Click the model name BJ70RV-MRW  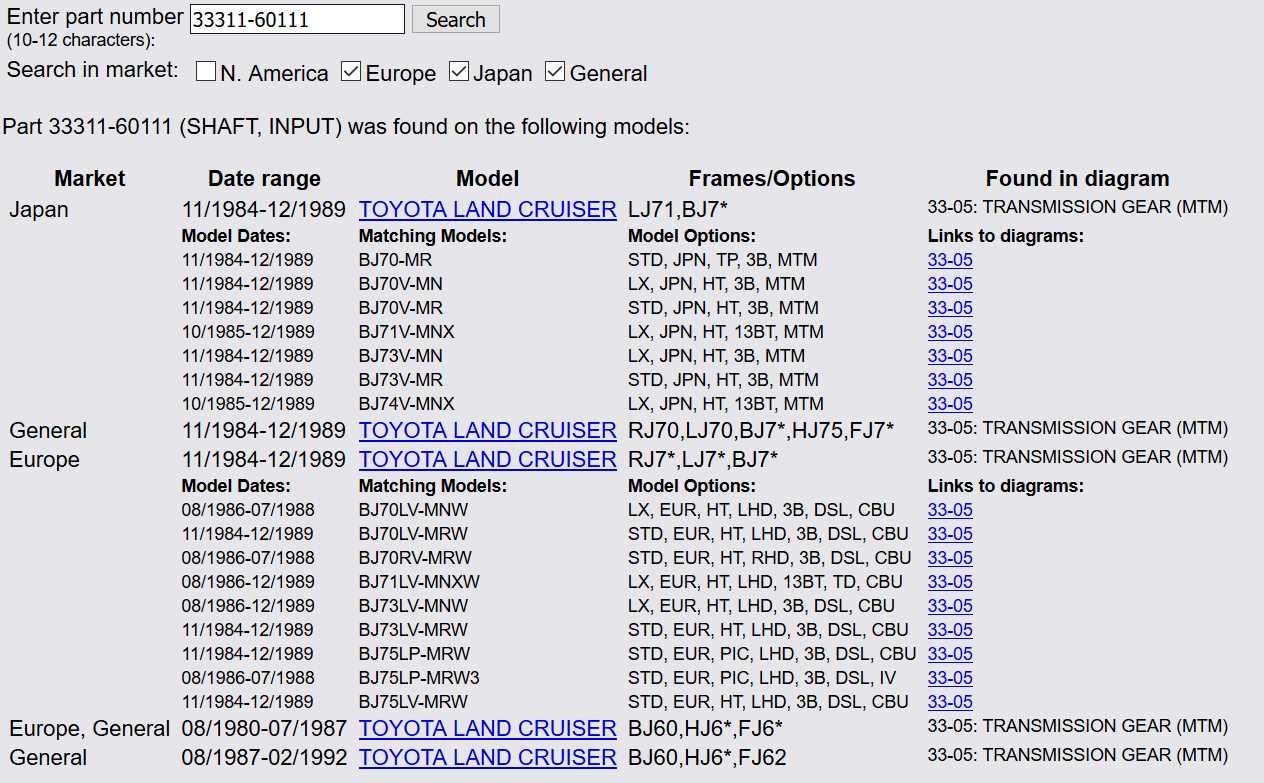[415, 558]
